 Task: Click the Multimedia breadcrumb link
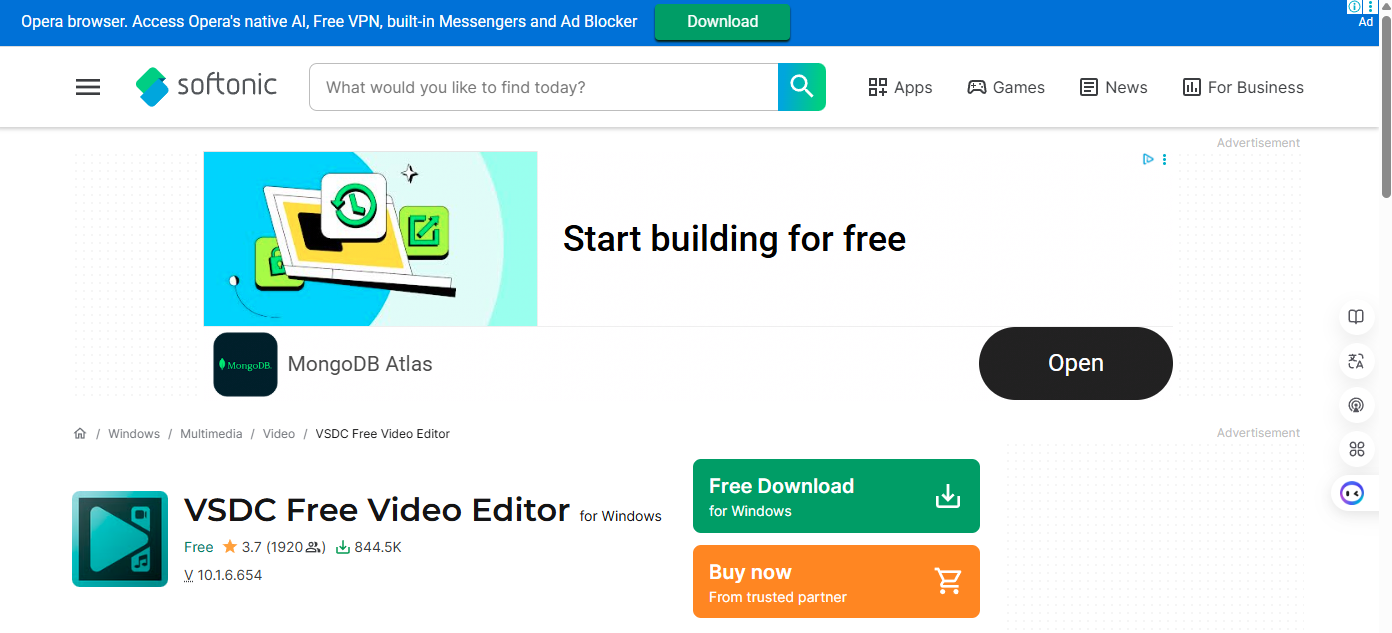(x=211, y=434)
